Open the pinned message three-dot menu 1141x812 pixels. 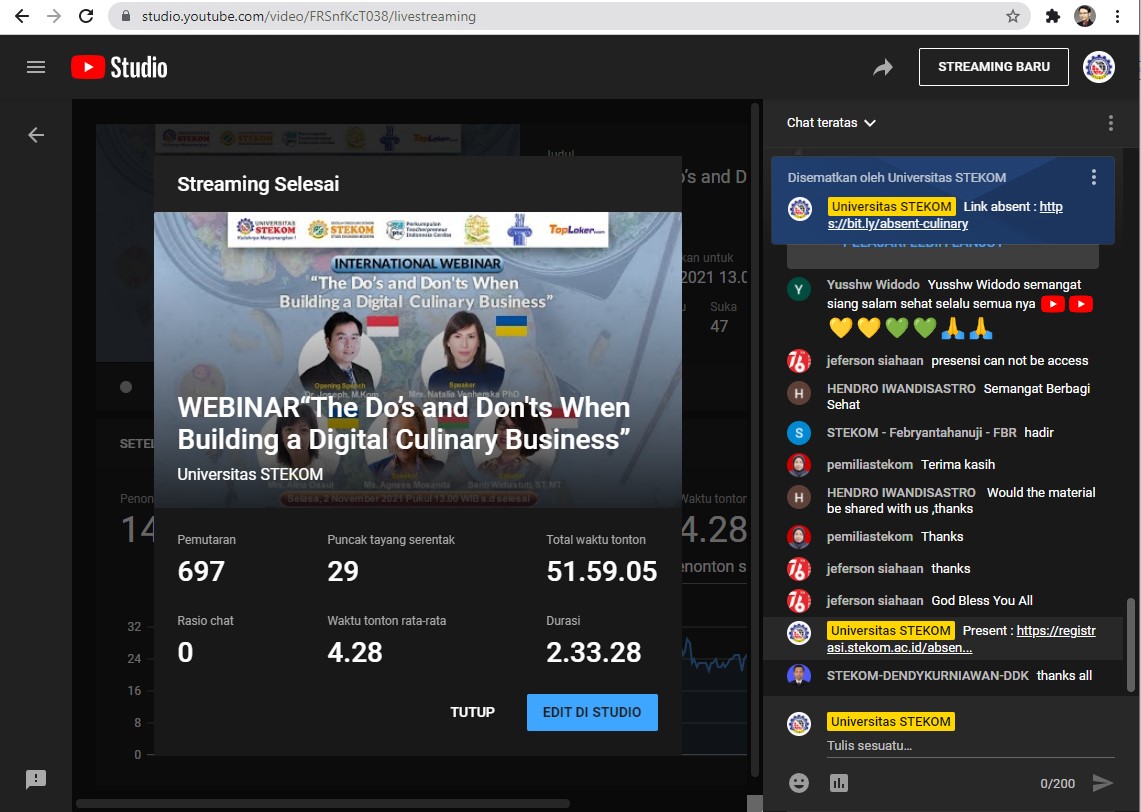tap(1094, 177)
